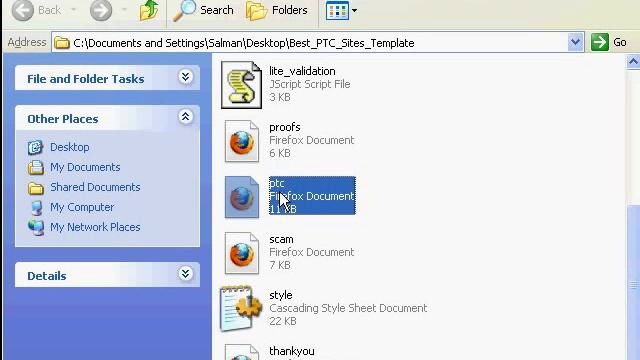Open the My Computer link

click(x=82, y=207)
